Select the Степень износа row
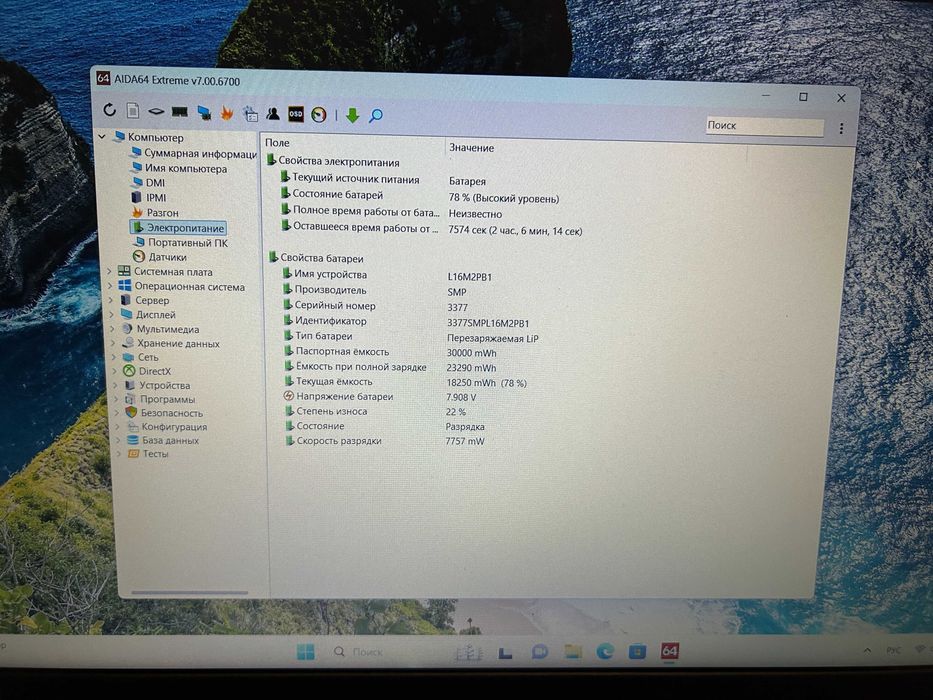Screen dimensions: 933x700 click(375, 411)
